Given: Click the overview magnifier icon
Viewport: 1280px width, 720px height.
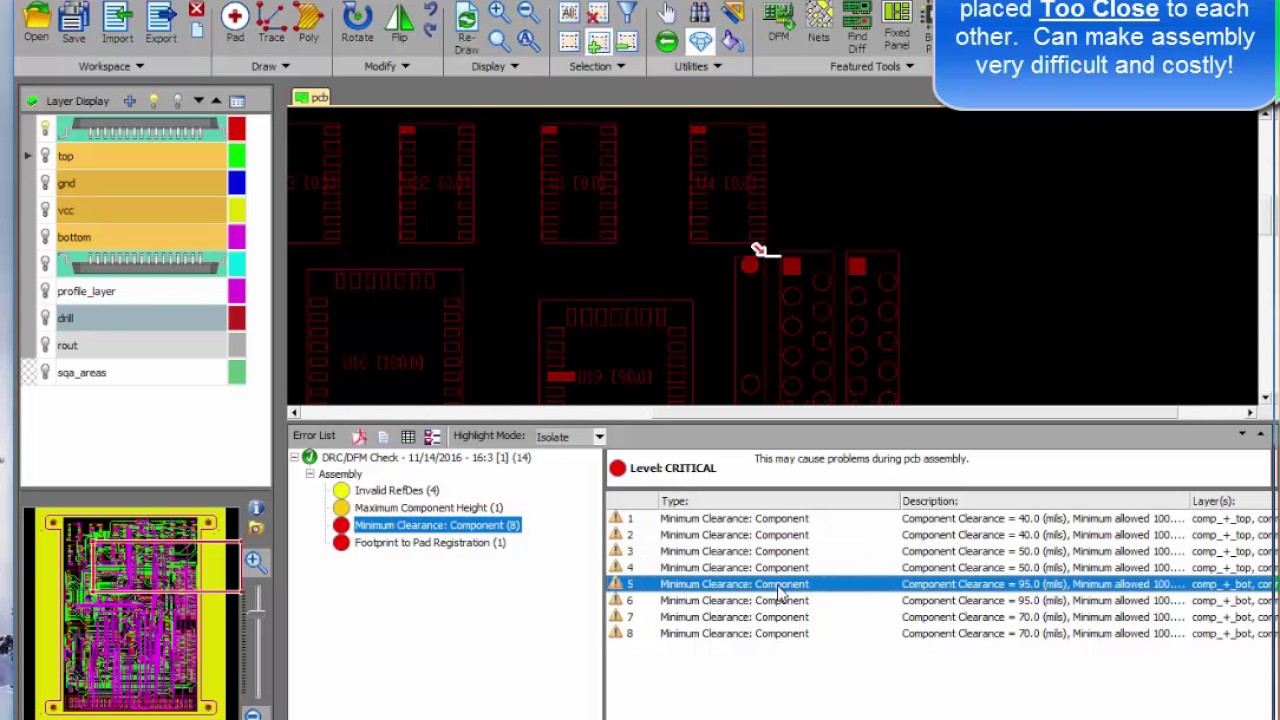Looking at the screenshot, I should pyautogui.click(x=255, y=562).
